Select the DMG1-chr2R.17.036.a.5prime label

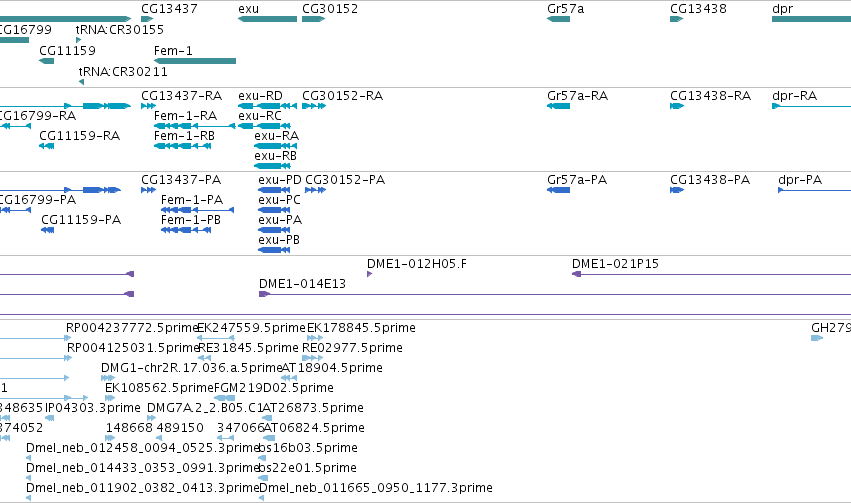click(192, 368)
